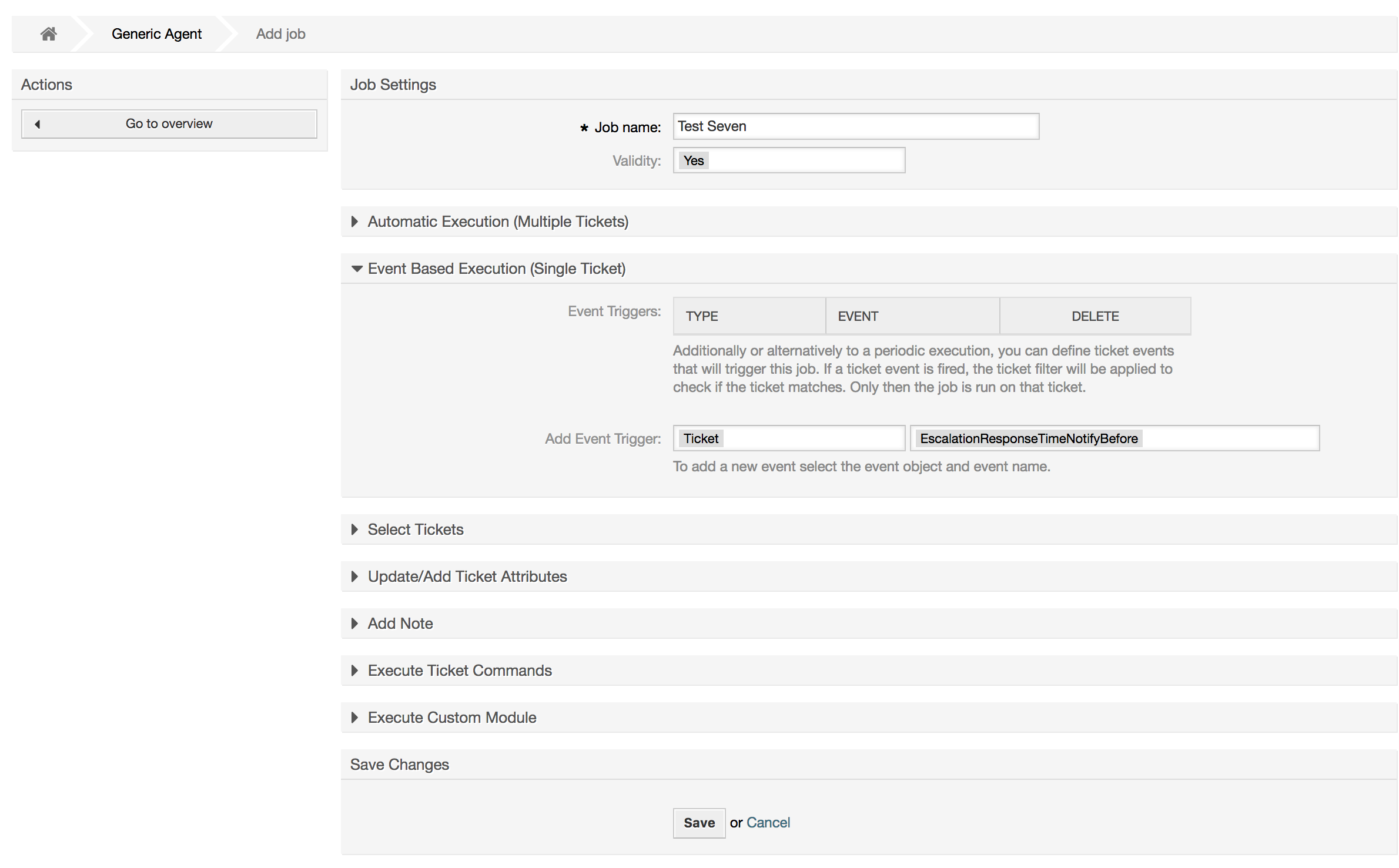Click the Go to overview back arrow icon
The width and height of the screenshot is (1399, 868).
point(37,123)
